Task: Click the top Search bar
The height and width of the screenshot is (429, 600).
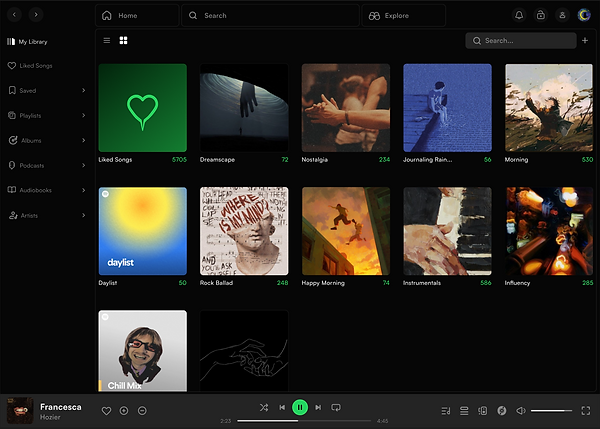Action: (270, 16)
